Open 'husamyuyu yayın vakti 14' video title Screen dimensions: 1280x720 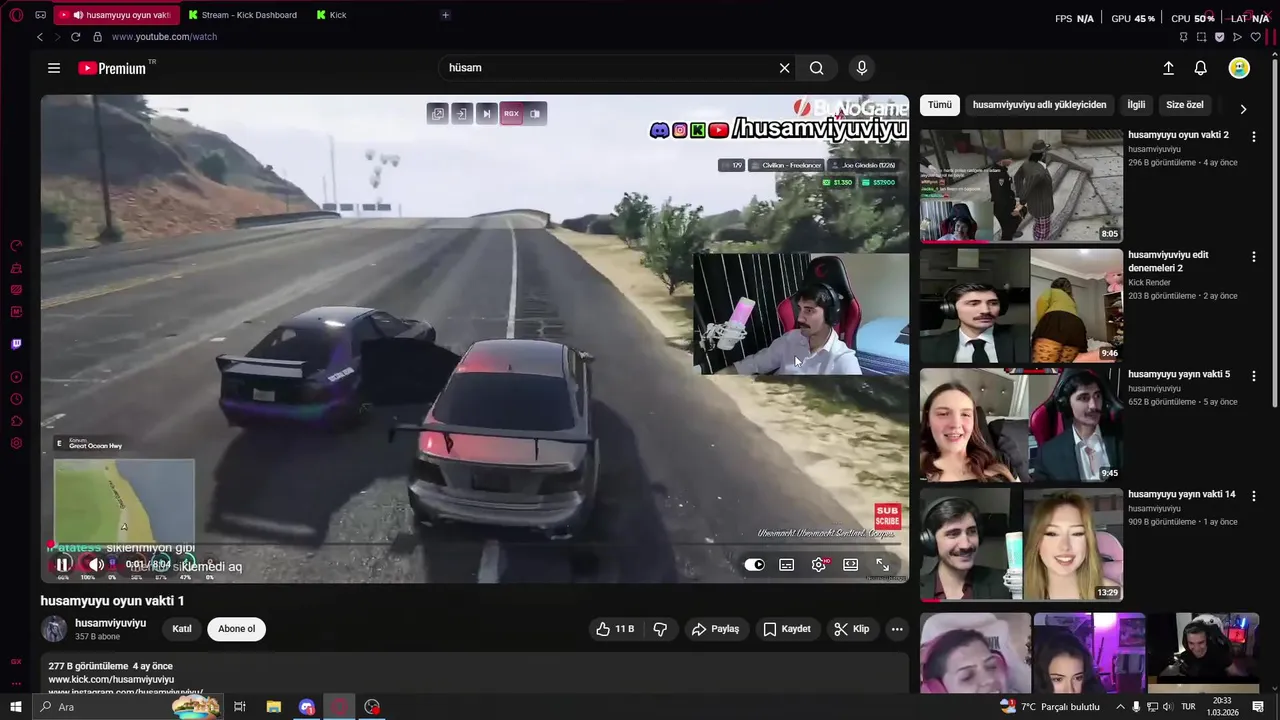point(1182,494)
